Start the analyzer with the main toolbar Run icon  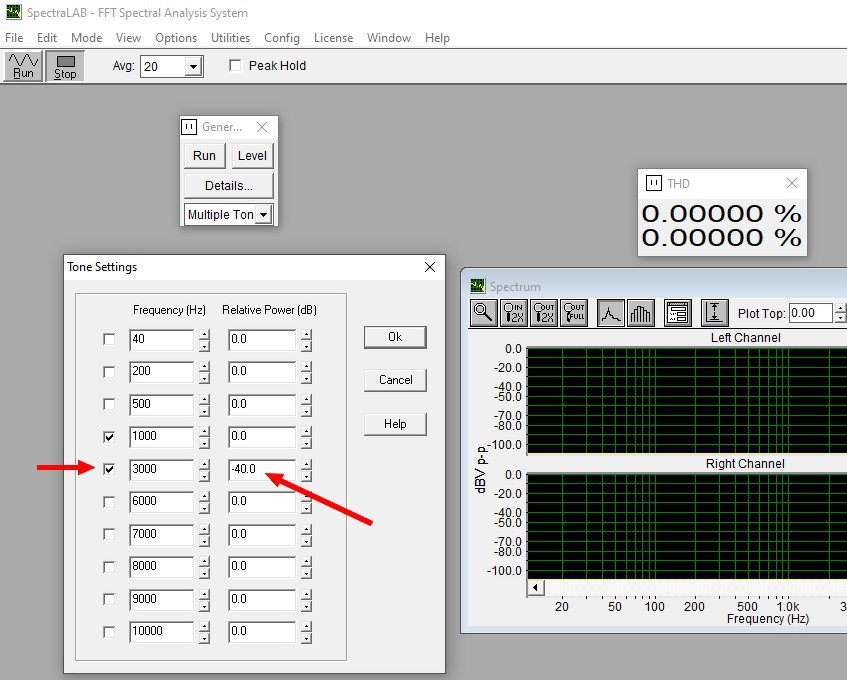(x=23, y=66)
